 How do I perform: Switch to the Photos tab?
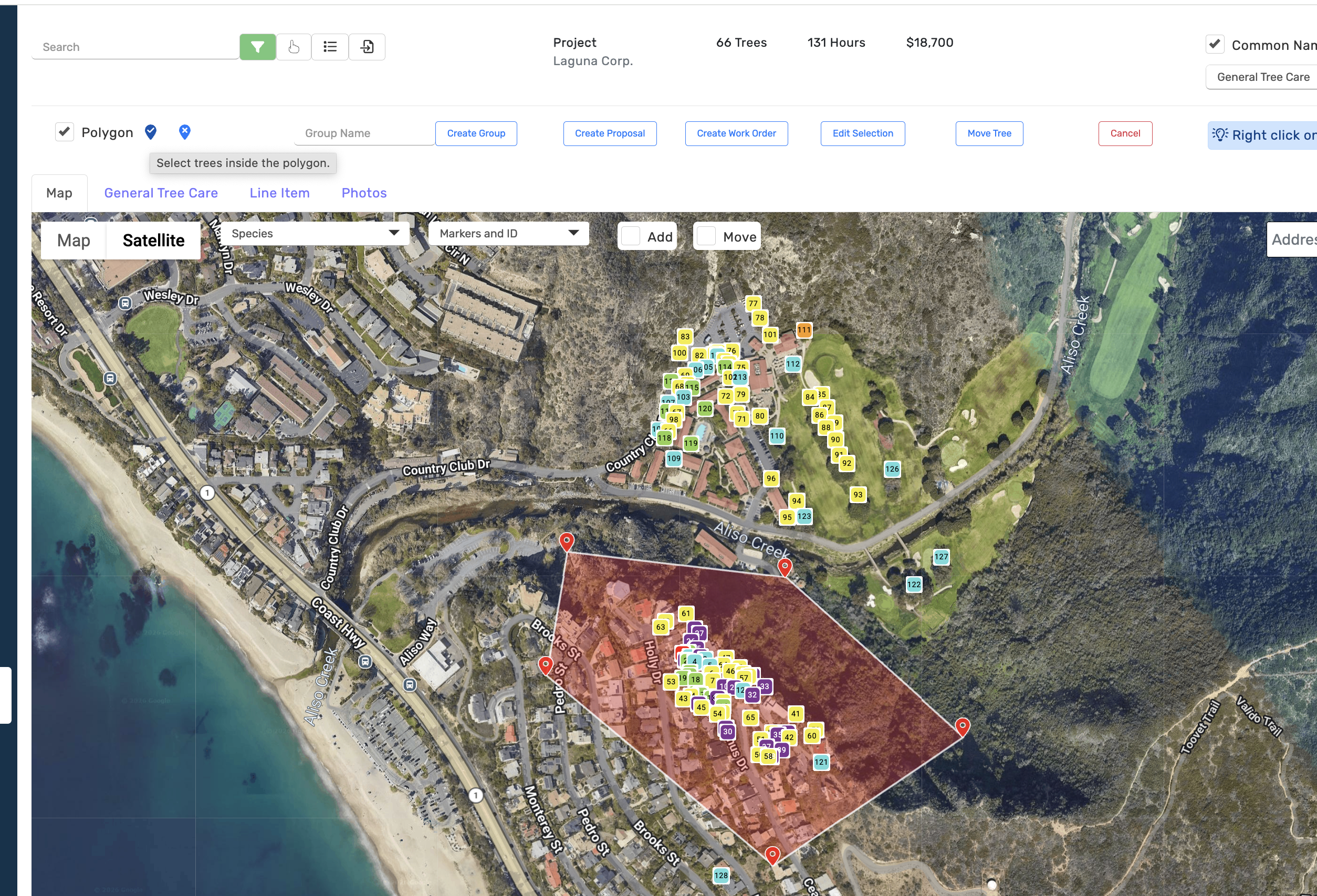coord(364,193)
